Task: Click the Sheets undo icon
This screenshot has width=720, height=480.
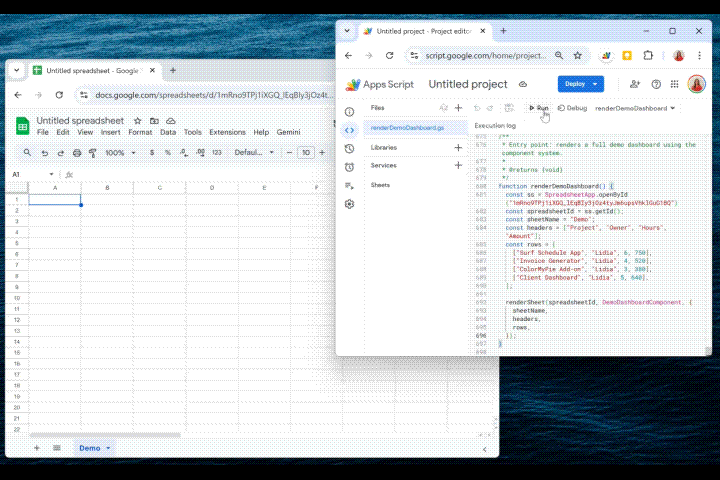Action: point(45,153)
